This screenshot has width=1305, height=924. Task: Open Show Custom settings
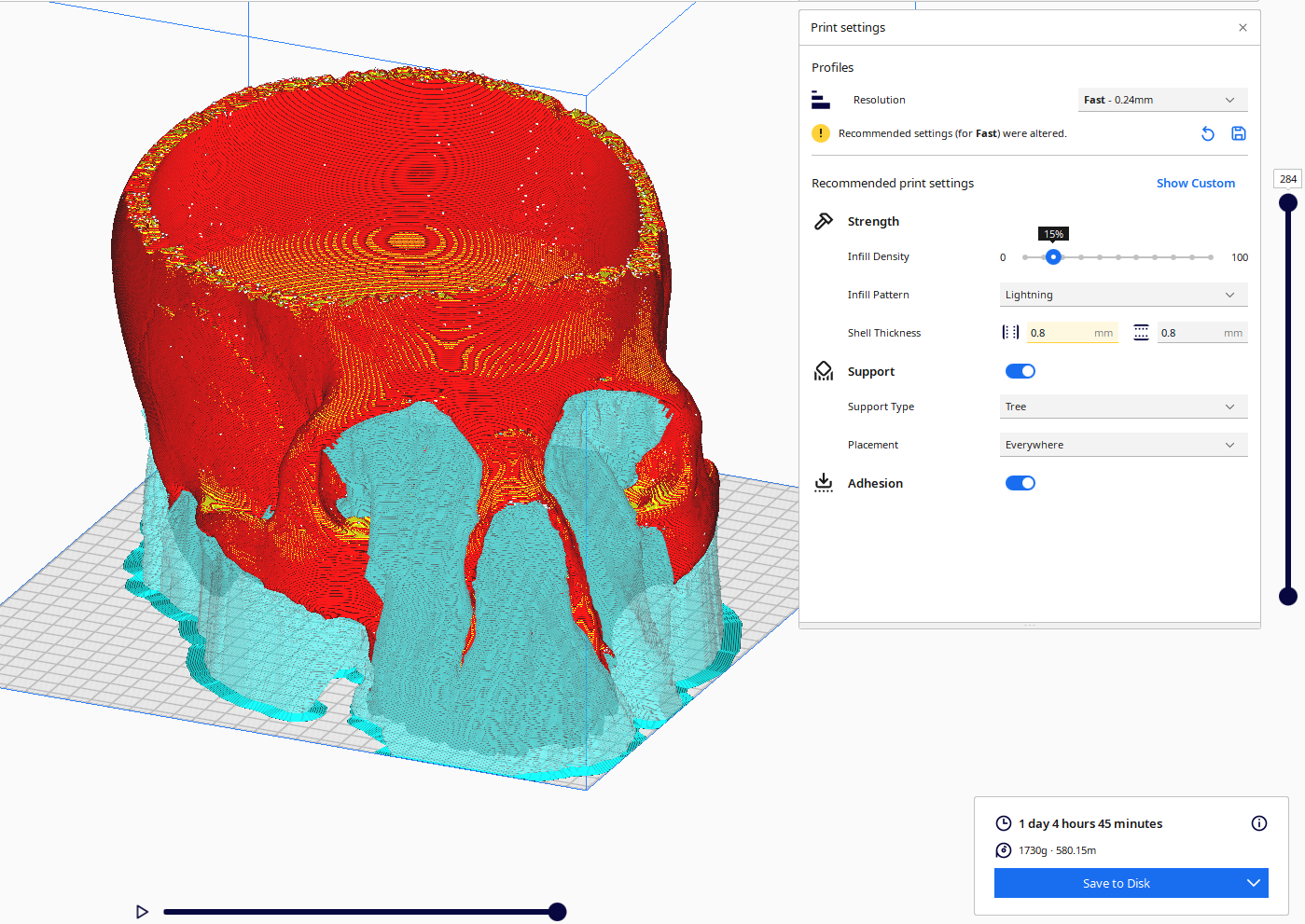tap(1195, 183)
